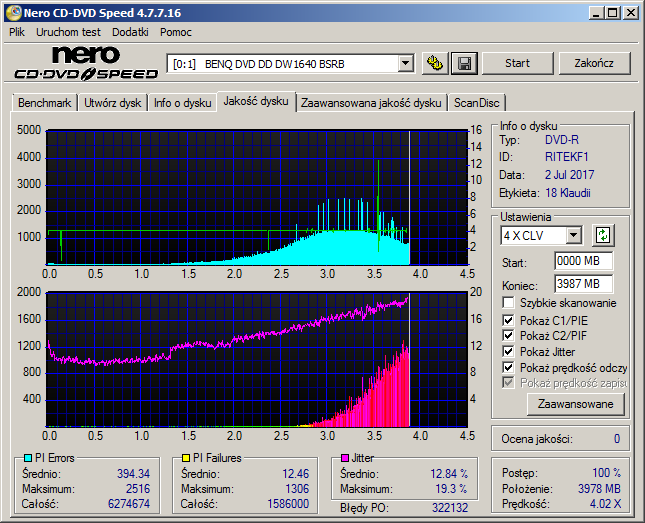Click the Błędy PO value 322132

coord(450,508)
